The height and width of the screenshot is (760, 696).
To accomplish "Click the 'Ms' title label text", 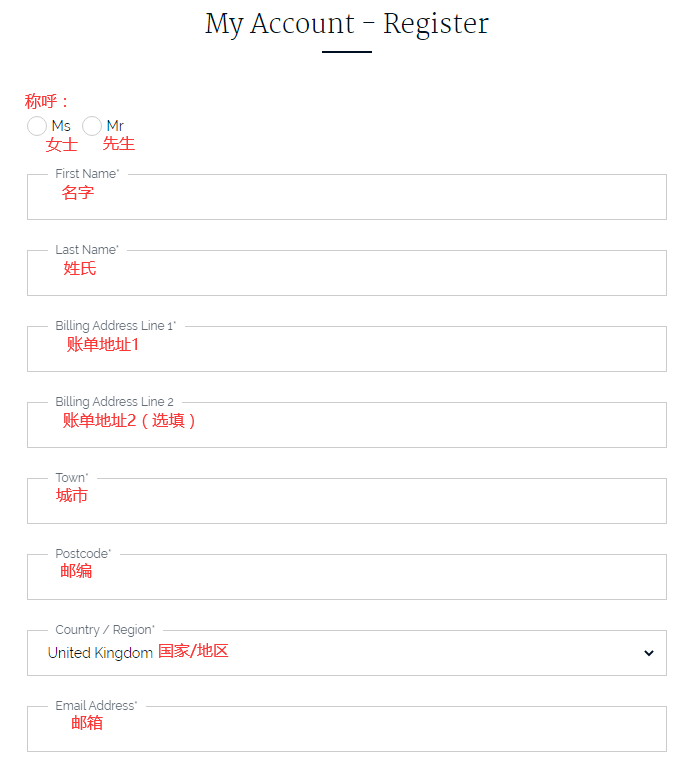I will (61, 126).
